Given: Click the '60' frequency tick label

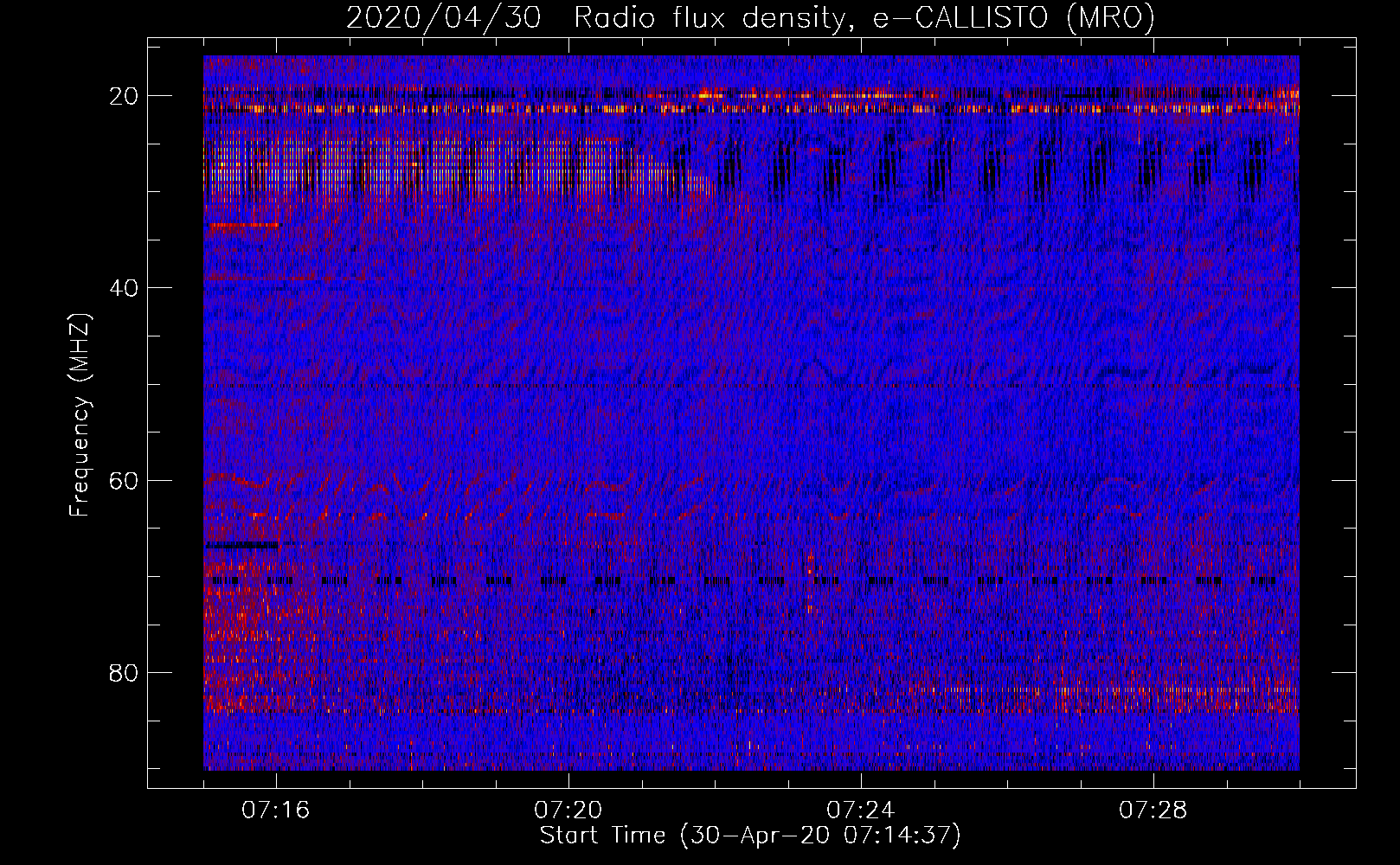Looking at the screenshot, I should tap(125, 480).
